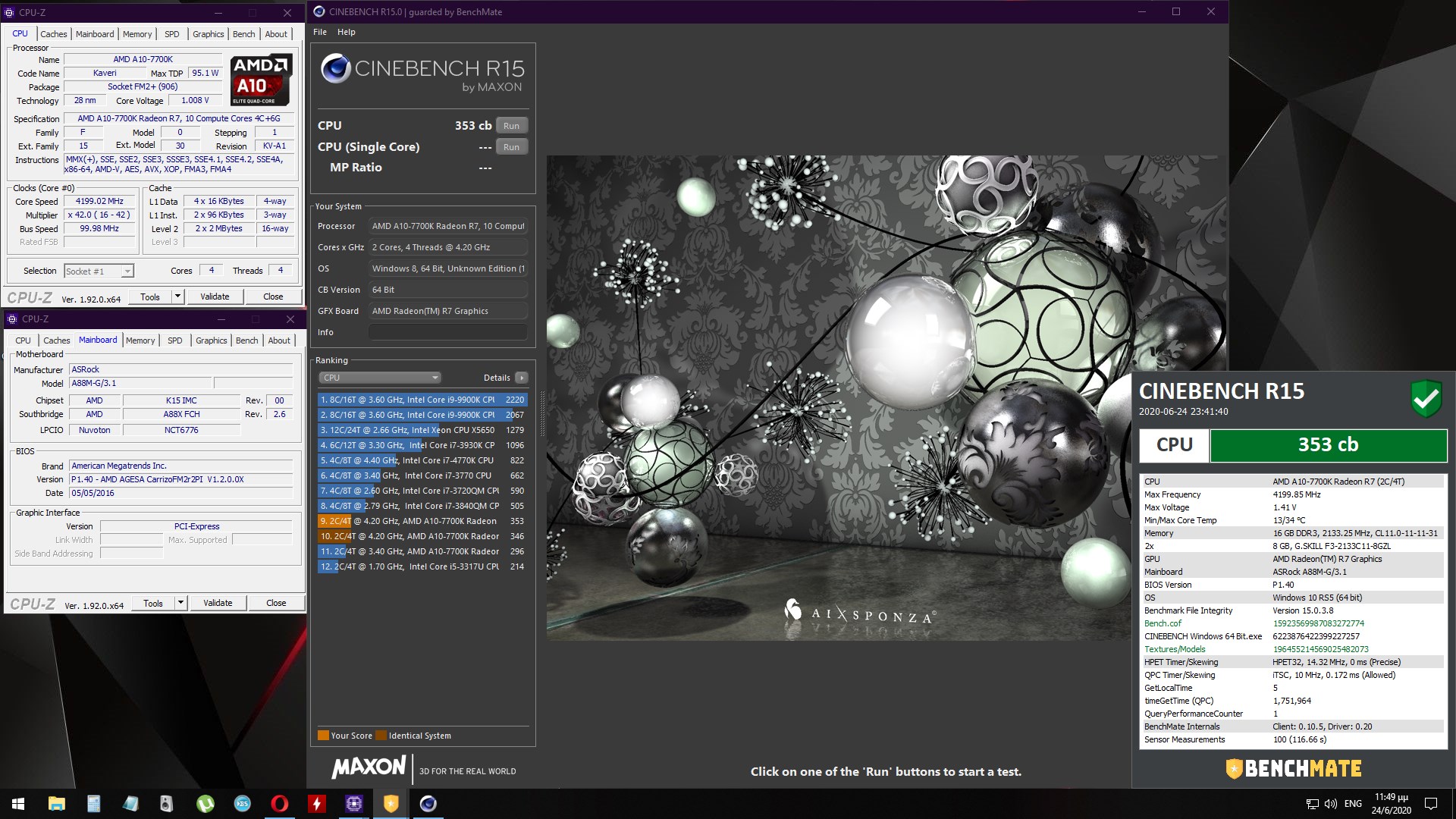Open Graphics tab in bottom CPU-Z
Screen dimensions: 1456x819
tap(211, 340)
